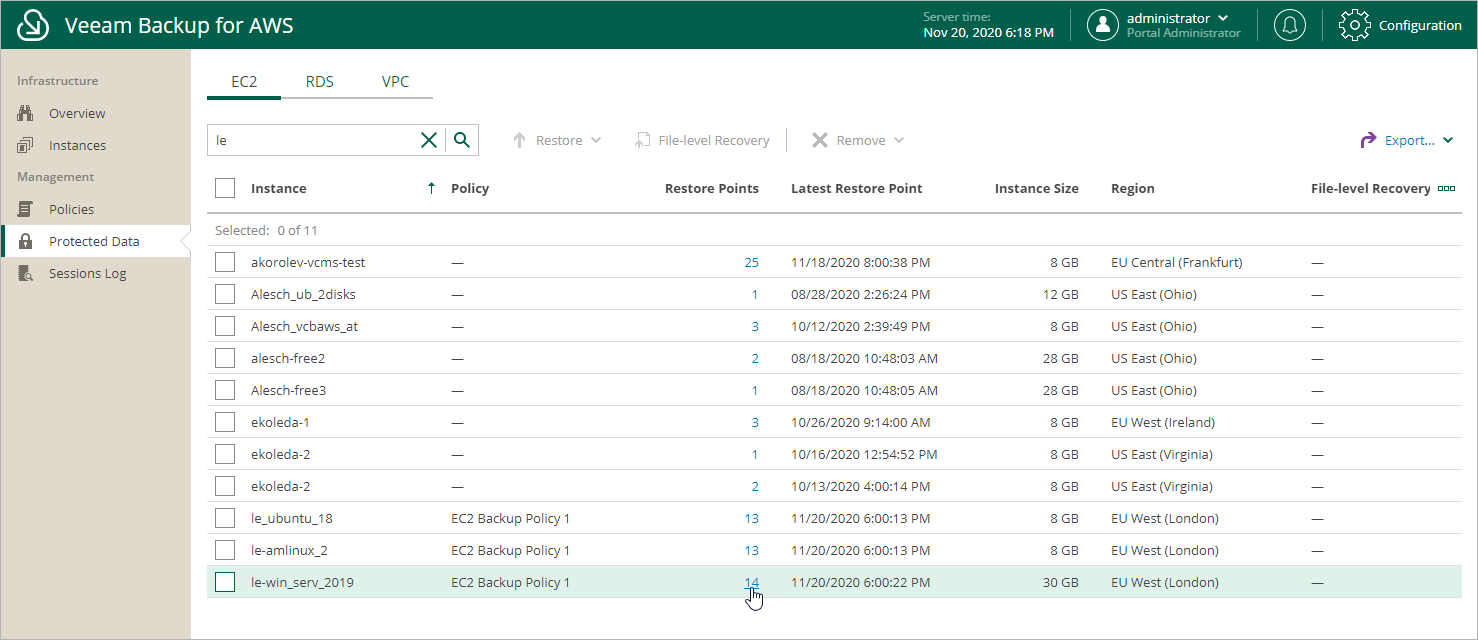Click the File-level Recovery button
This screenshot has width=1478, height=640.
tap(702, 140)
